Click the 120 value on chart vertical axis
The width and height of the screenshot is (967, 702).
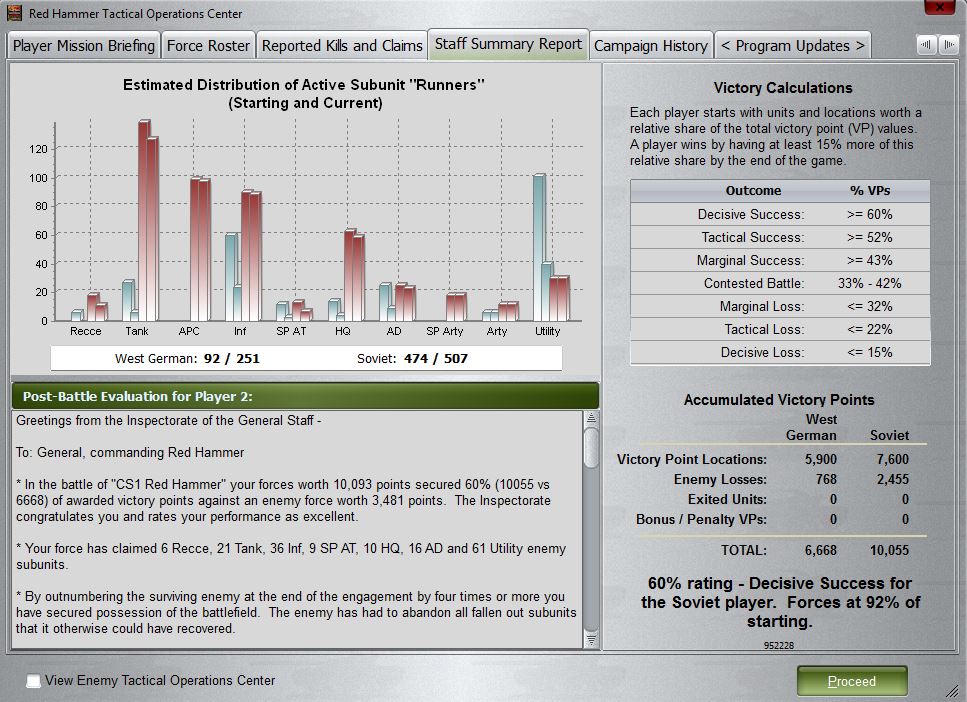(x=38, y=149)
